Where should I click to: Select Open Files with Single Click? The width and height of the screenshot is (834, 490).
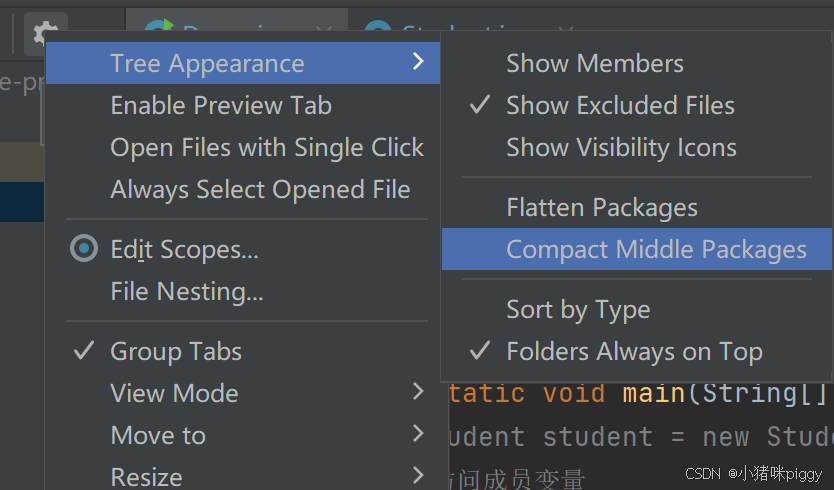243,147
